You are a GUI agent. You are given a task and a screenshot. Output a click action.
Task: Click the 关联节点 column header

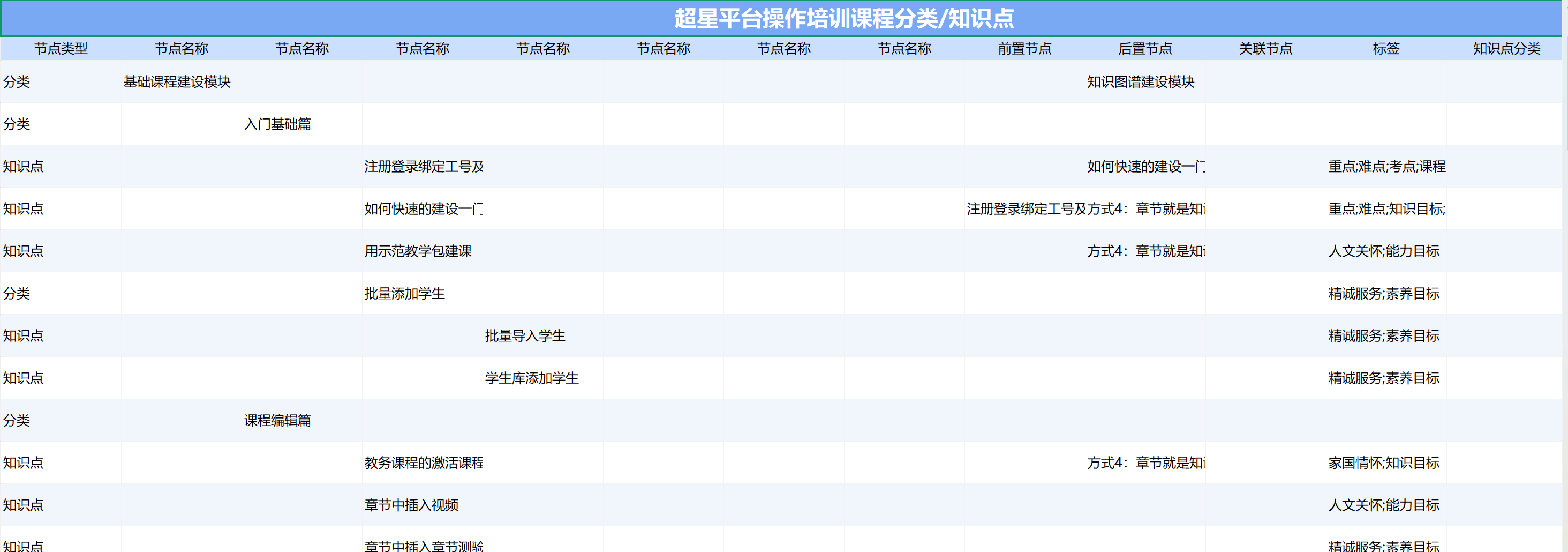coord(1265,49)
